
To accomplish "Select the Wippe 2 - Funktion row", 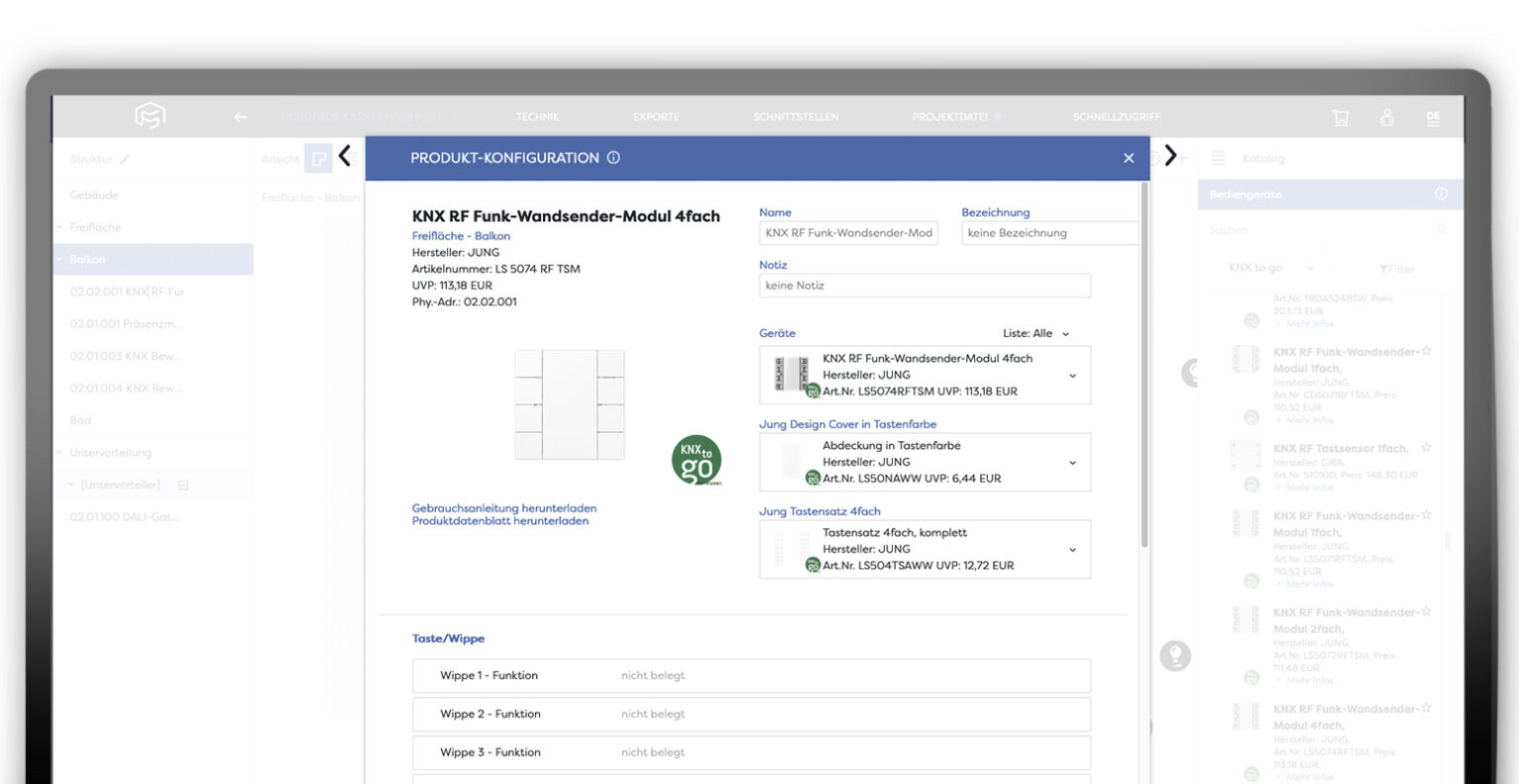I will coord(752,714).
